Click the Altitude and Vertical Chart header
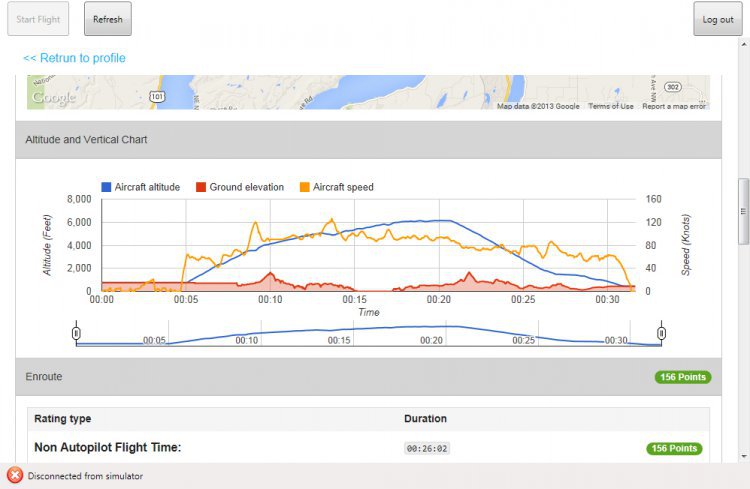750x489 pixels. pyautogui.click(x=86, y=140)
